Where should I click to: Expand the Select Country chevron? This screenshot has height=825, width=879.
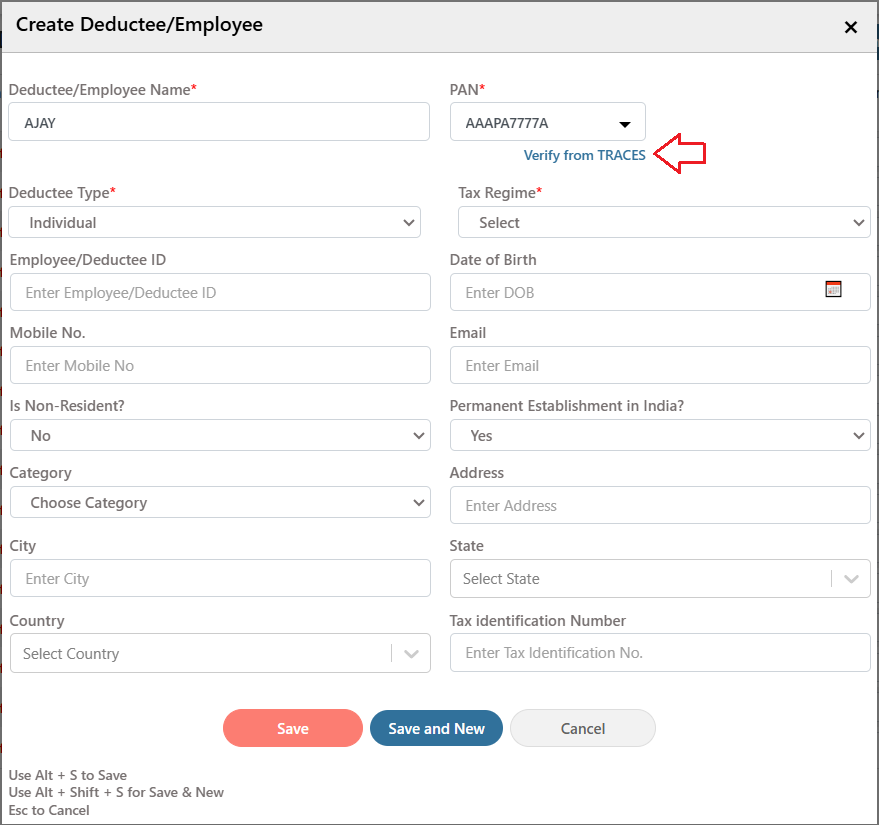[411, 653]
